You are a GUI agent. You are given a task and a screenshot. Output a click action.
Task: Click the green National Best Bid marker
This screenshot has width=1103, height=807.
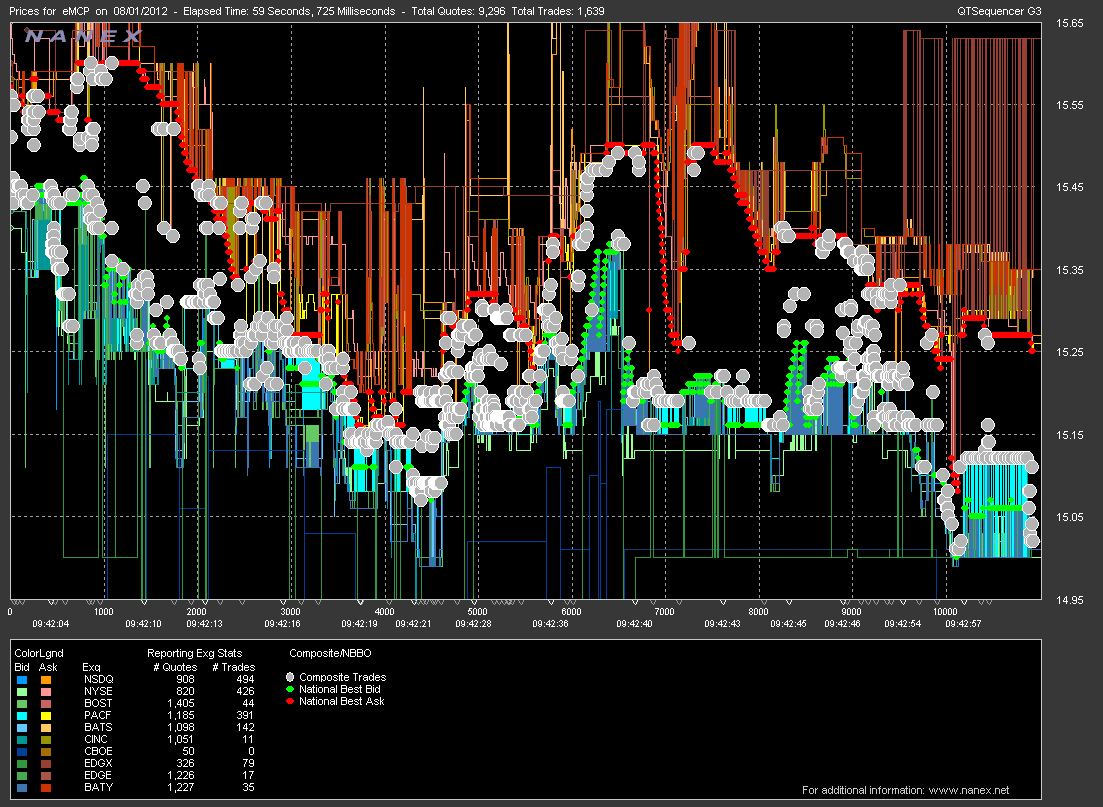point(292,690)
